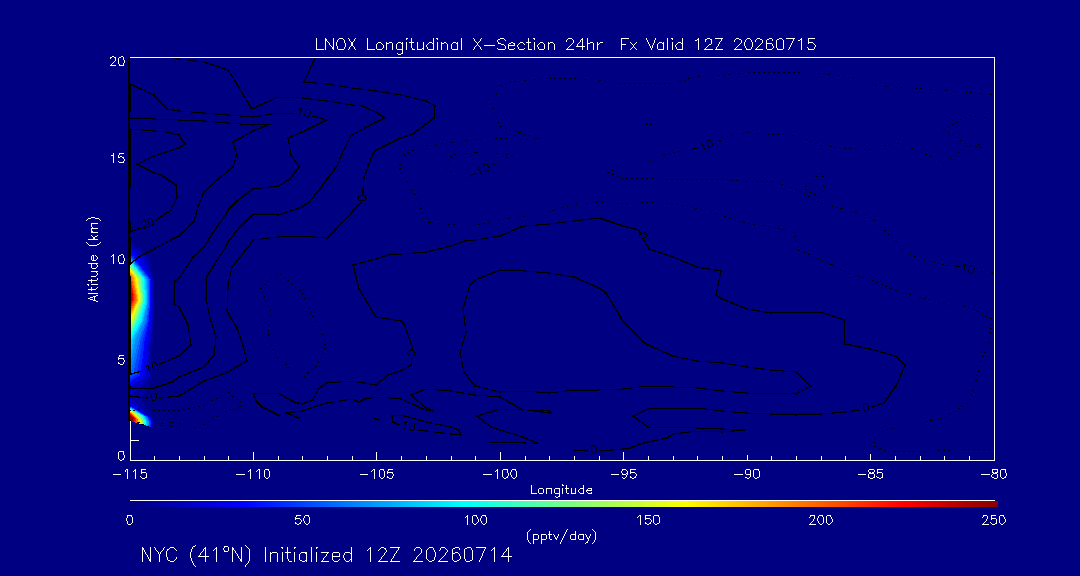
Task: Click the dashed -10 contour label near -101
Action: pos(481,167)
